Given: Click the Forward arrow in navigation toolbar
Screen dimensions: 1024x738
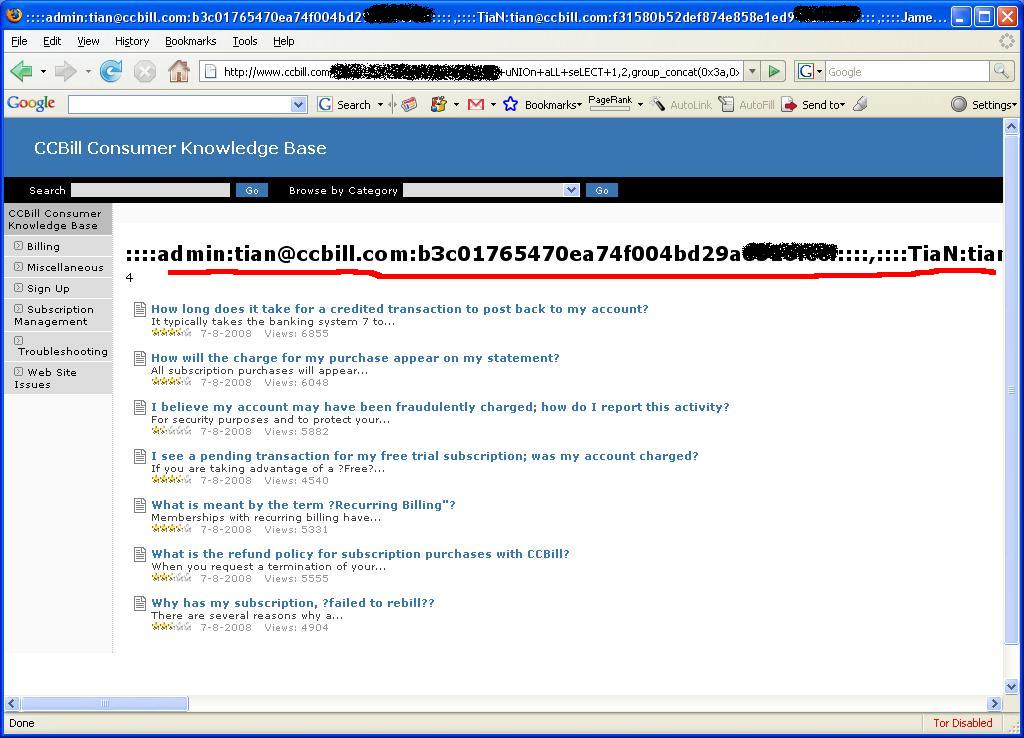Looking at the screenshot, I should [x=65, y=71].
